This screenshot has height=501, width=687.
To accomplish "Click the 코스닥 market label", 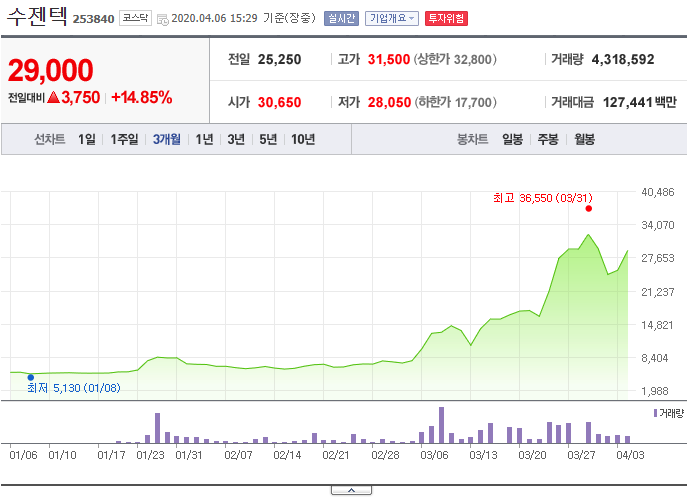I will pyautogui.click(x=135, y=18).
